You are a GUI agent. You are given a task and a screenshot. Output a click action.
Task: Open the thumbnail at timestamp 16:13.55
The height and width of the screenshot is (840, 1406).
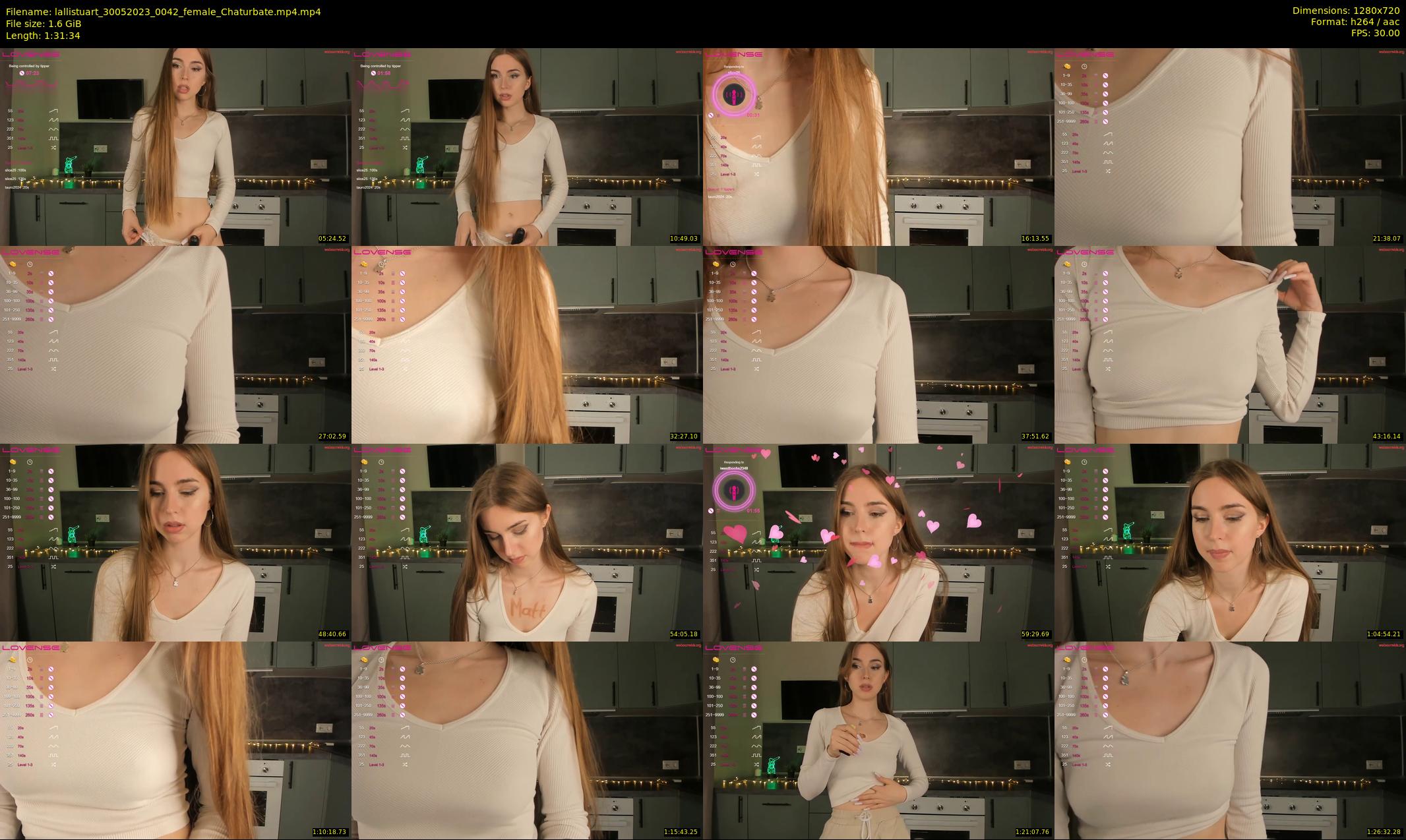[x=878, y=146]
